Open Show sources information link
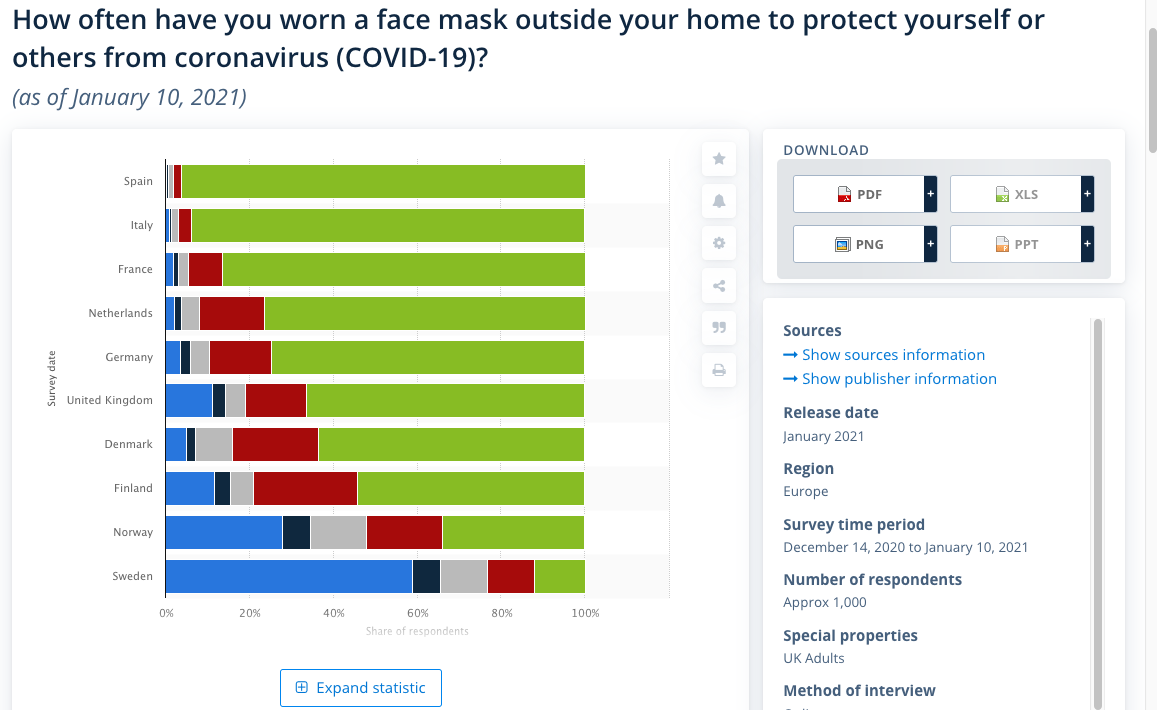The height and width of the screenshot is (710, 1157). (892, 355)
